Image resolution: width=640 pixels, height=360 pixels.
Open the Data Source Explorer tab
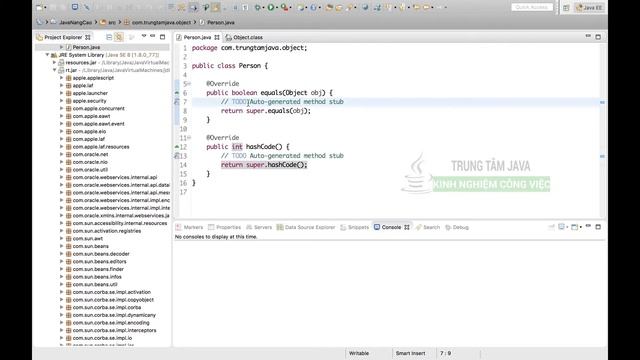pos(306,227)
